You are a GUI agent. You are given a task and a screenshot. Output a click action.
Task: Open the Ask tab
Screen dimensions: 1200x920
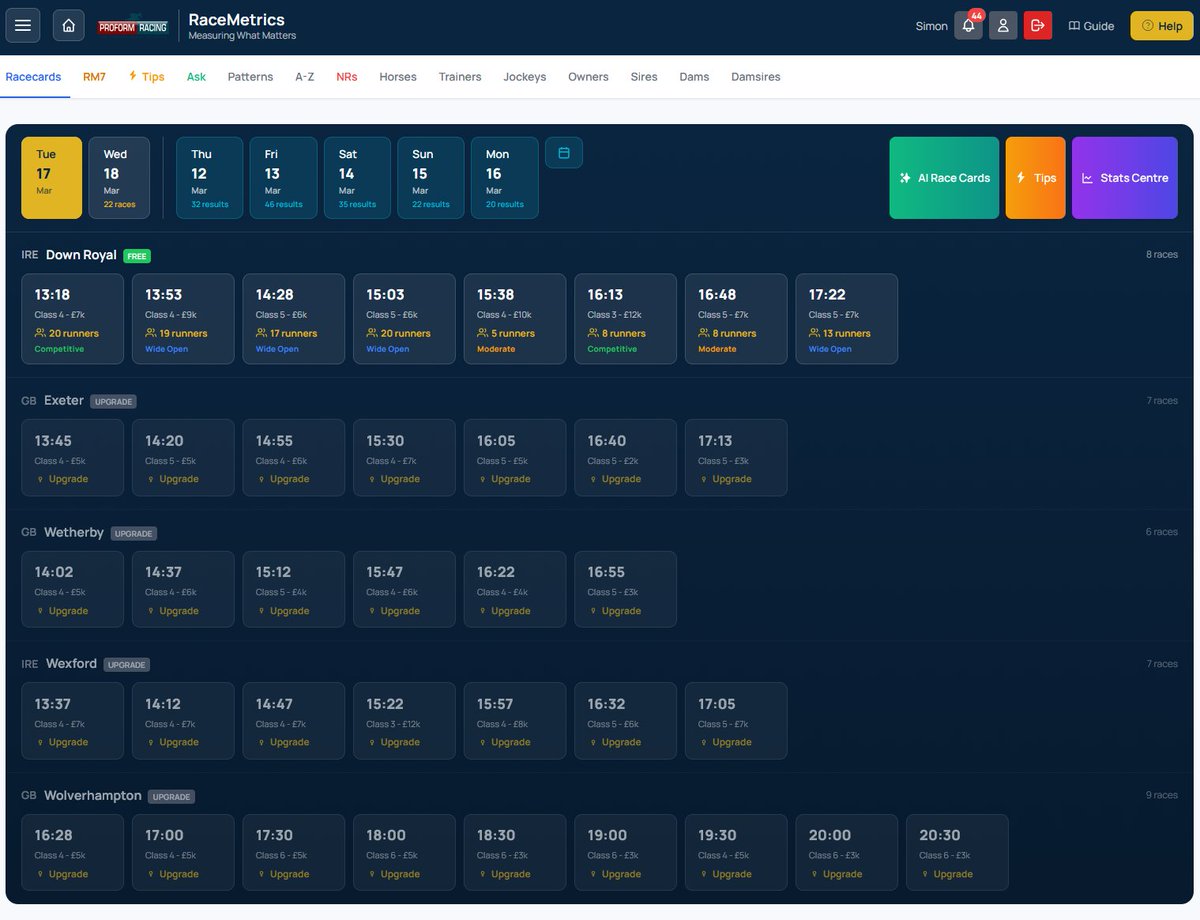click(x=196, y=77)
